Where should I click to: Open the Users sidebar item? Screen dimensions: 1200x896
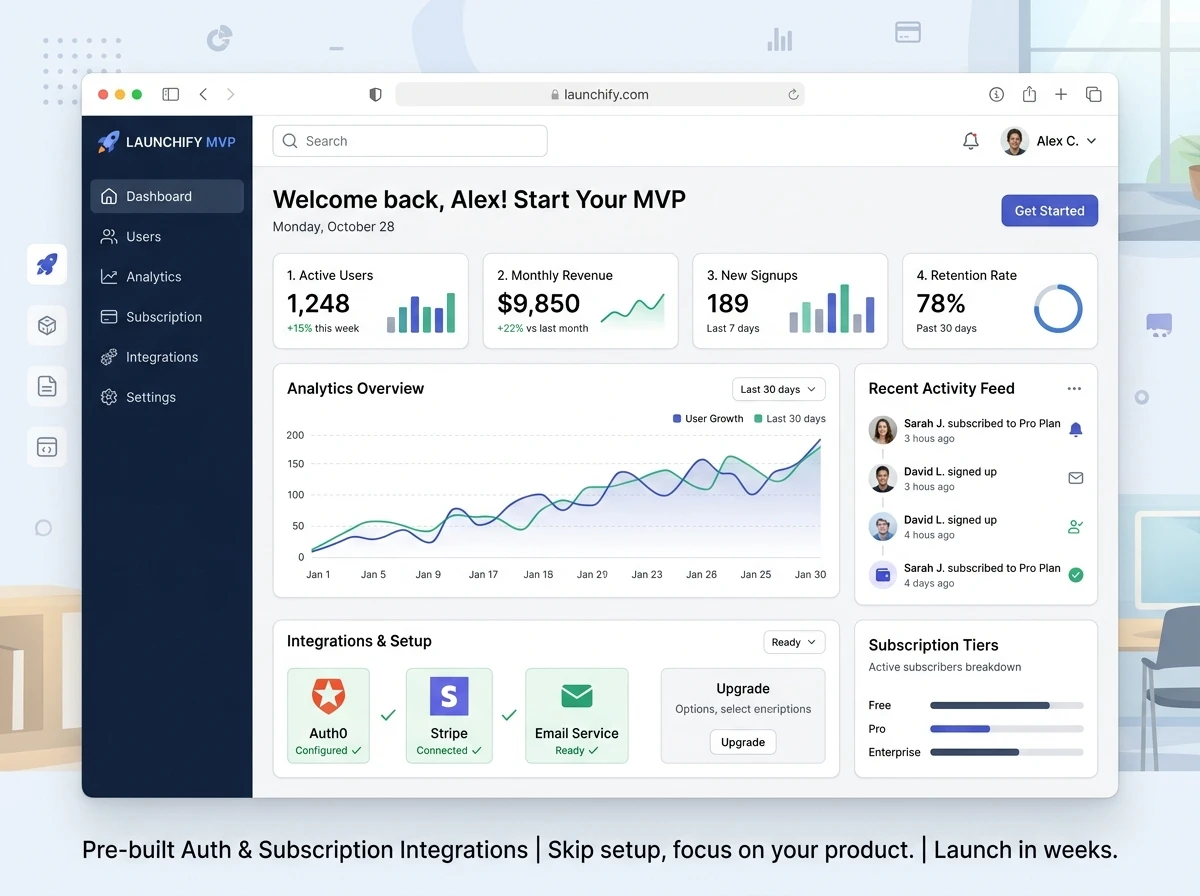click(167, 237)
